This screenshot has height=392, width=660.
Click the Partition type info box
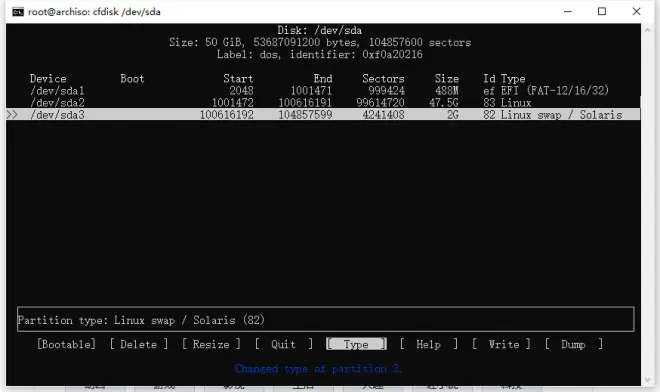coord(325,320)
